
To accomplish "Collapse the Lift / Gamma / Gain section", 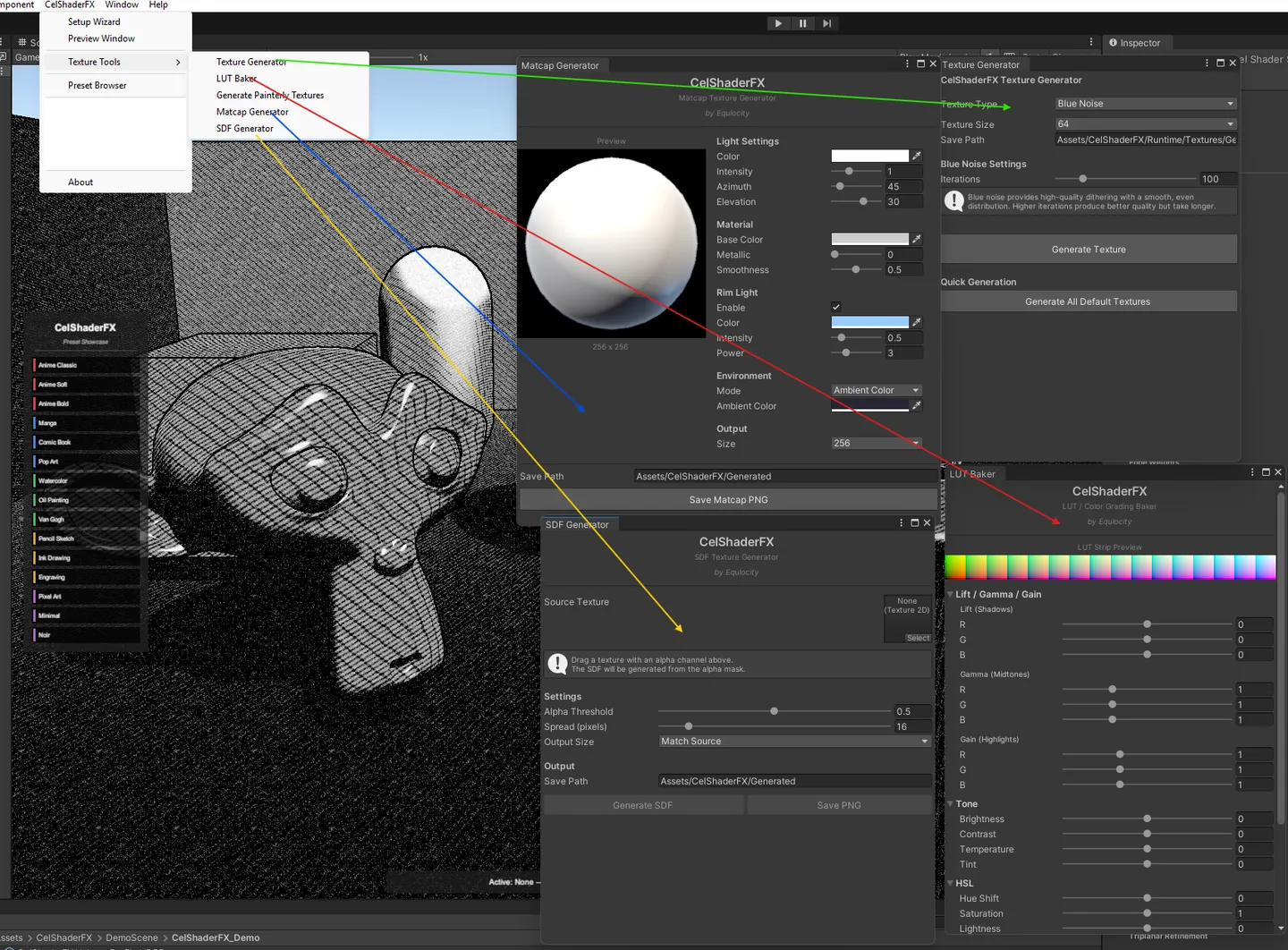I will pos(950,594).
